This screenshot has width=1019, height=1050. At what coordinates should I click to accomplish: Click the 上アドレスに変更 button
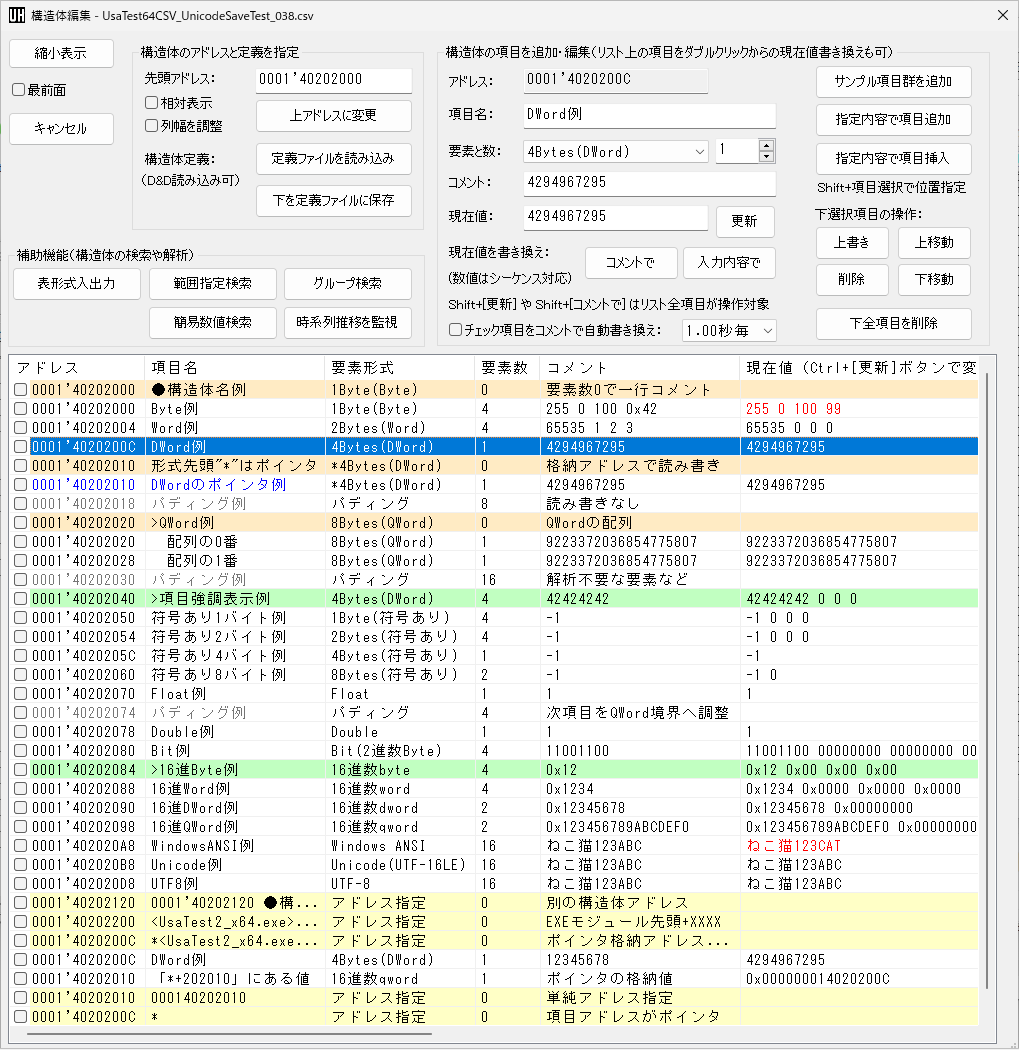[x=333, y=116]
